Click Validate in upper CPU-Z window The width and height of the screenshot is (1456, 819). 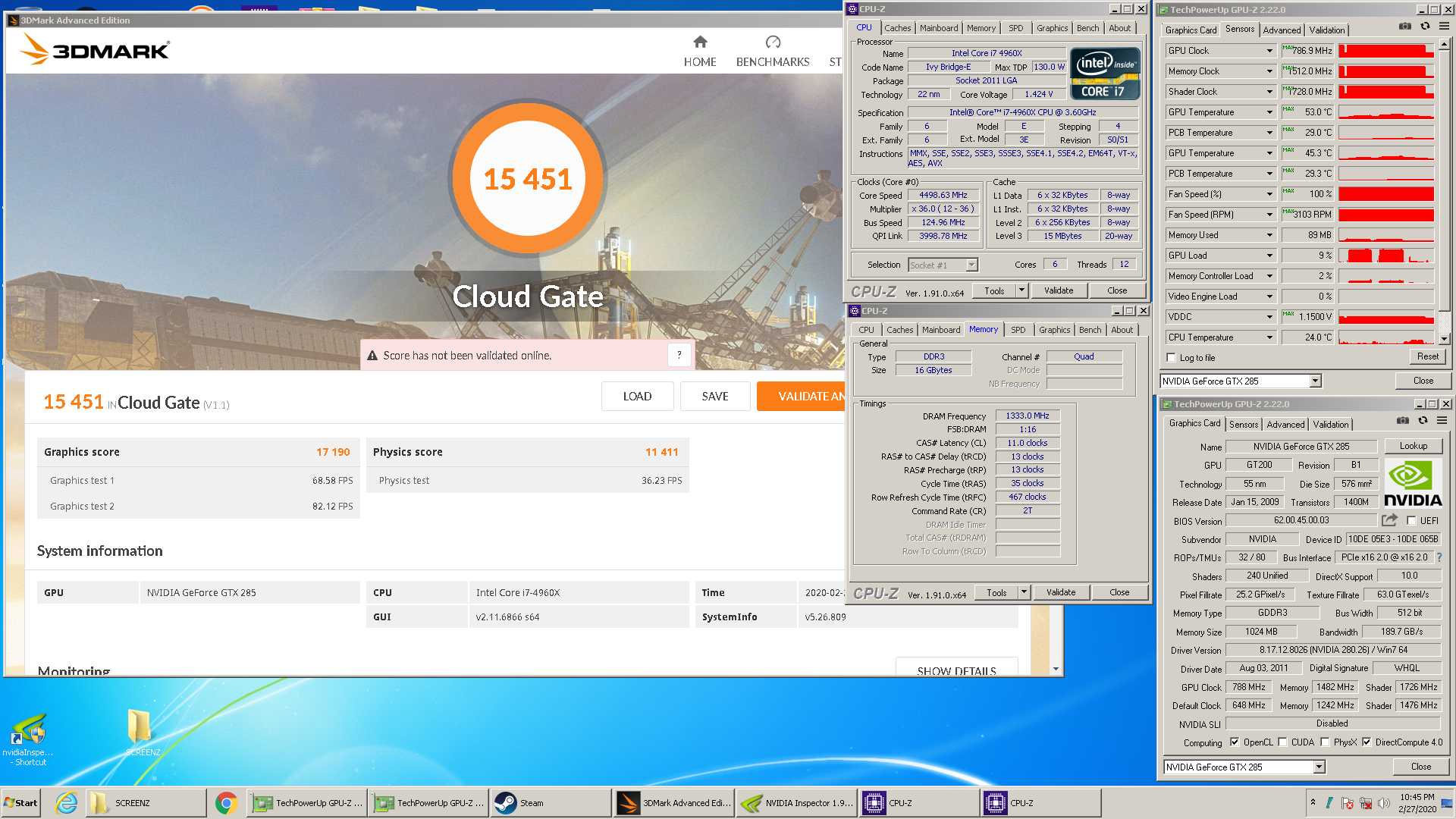pyautogui.click(x=1059, y=290)
